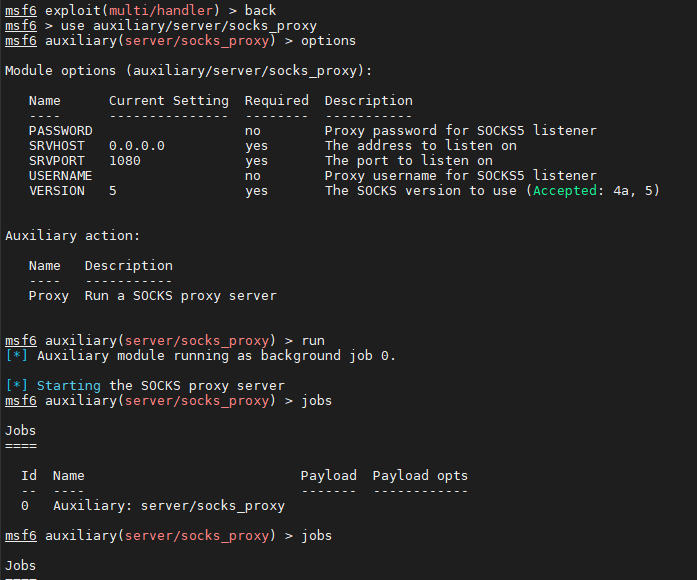Click 'back' command on first line
This screenshot has width=697, height=580.
point(260,10)
